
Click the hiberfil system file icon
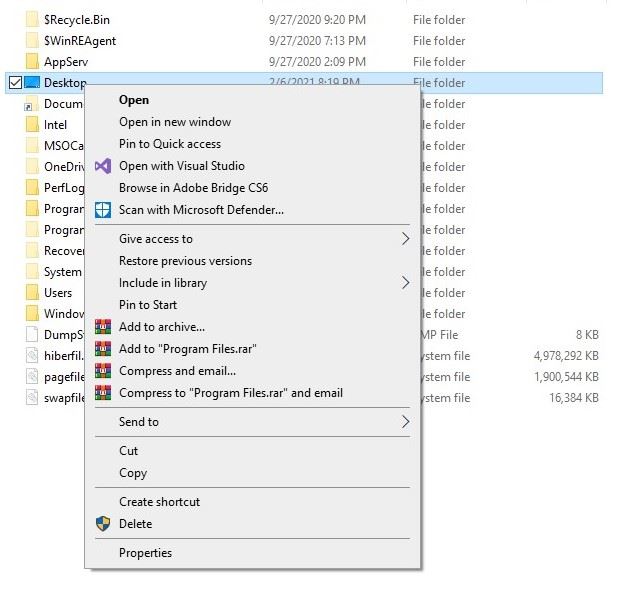tap(32, 356)
